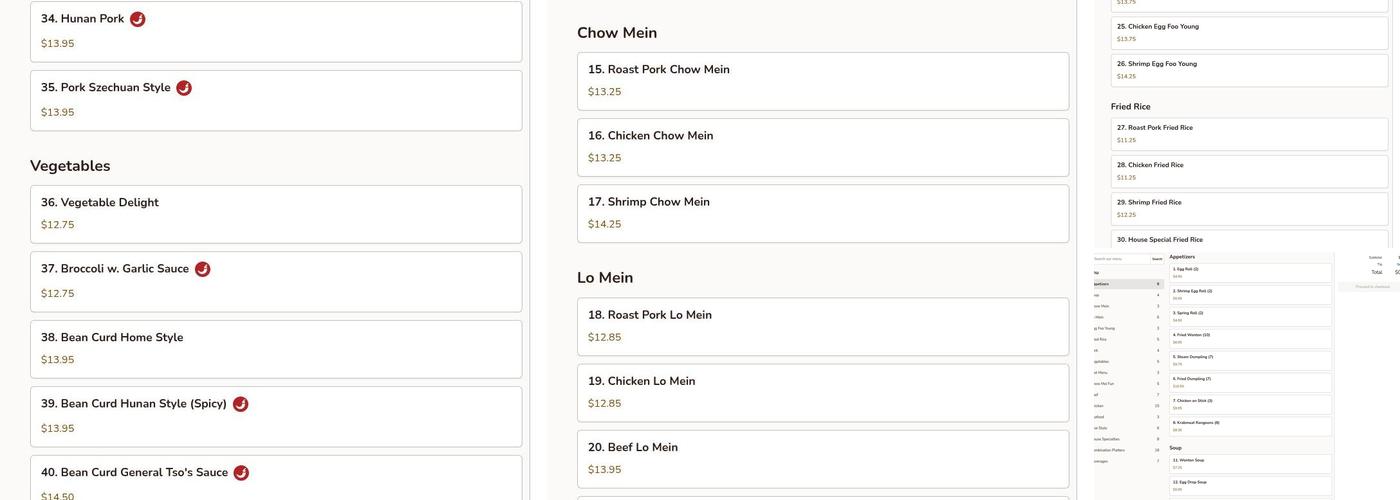Add 38. Bean Curd Home Style
This screenshot has height=500, width=1400.
click(276, 349)
